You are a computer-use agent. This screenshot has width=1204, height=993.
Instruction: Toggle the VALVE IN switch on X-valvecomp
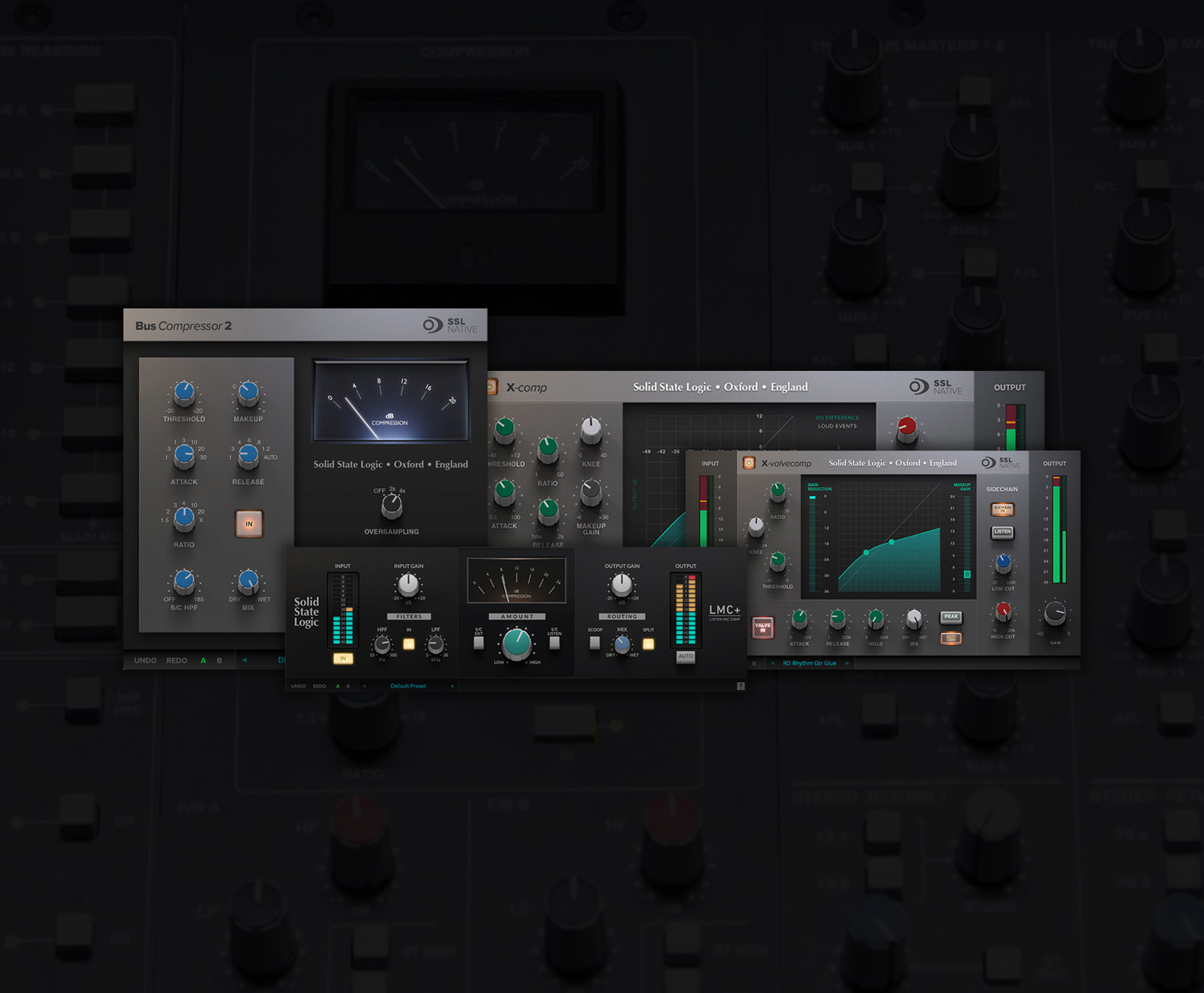click(762, 627)
